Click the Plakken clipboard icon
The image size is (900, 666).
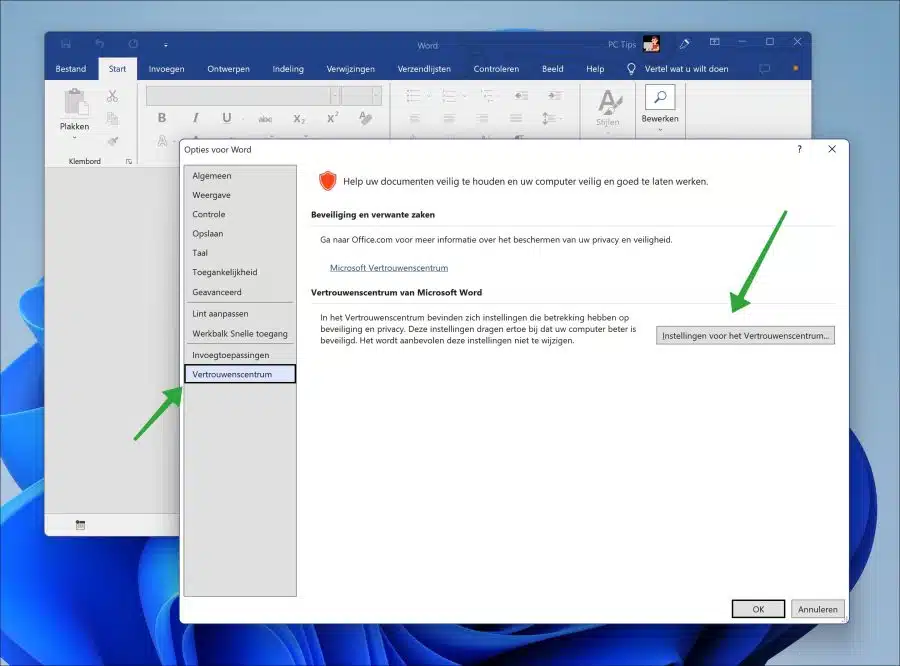click(x=75, y=103)
